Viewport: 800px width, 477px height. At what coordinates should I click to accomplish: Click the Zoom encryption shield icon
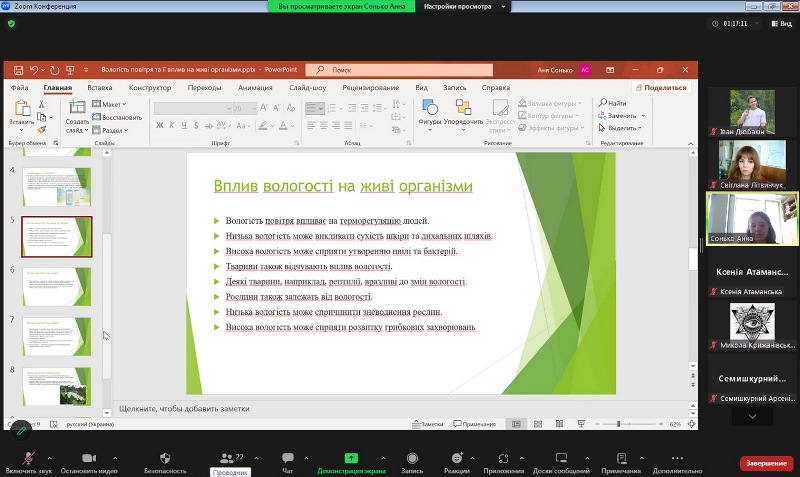(x=12, y=23)
